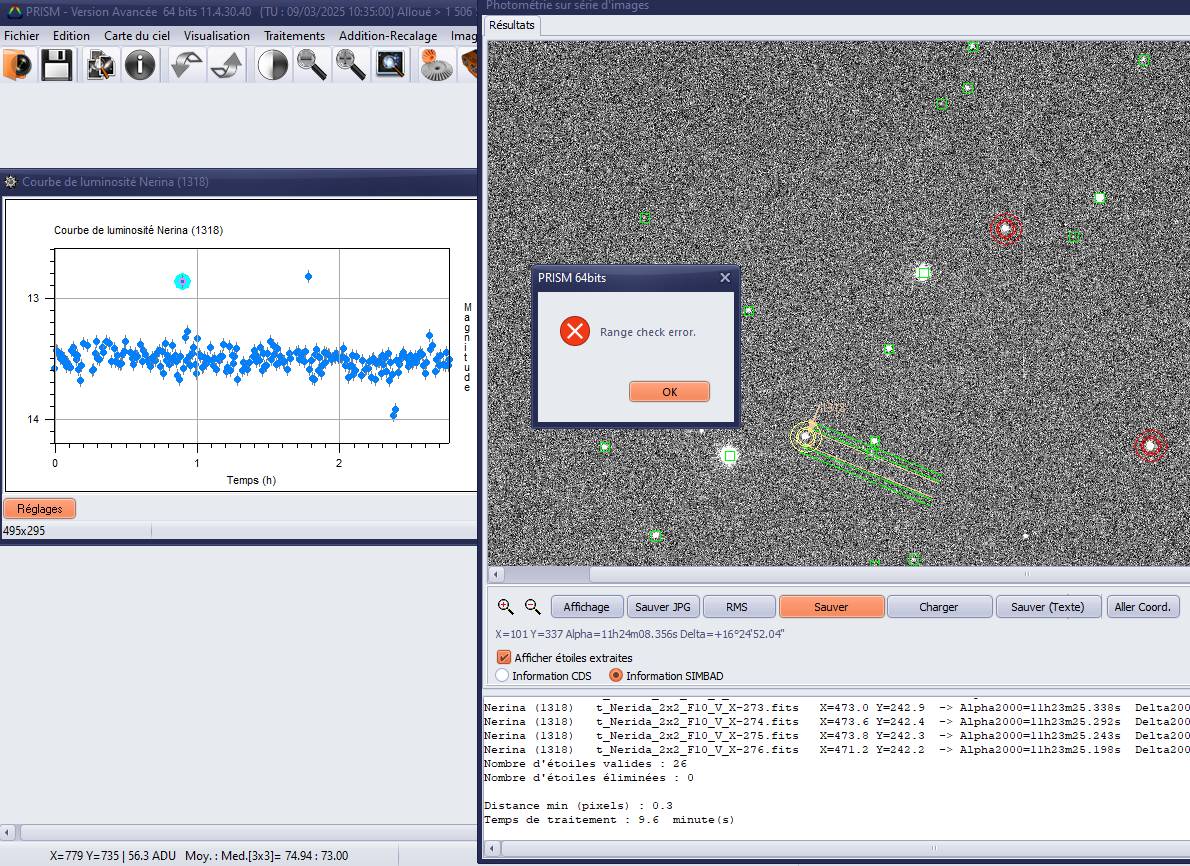Click the zoom-in magnifier in main toolbar

tap(350, 66)
